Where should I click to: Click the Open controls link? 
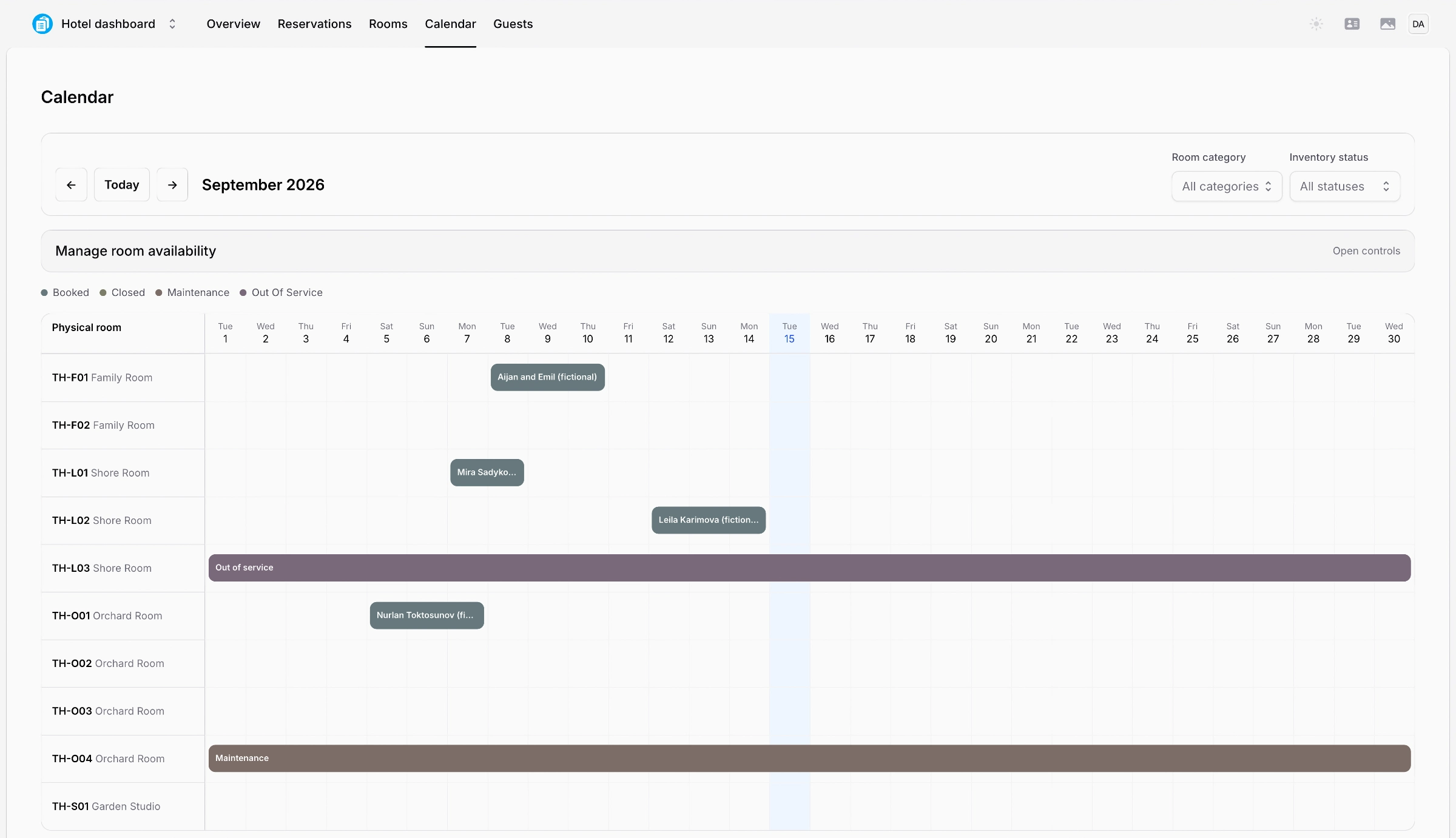click(x=1366, y=251)
